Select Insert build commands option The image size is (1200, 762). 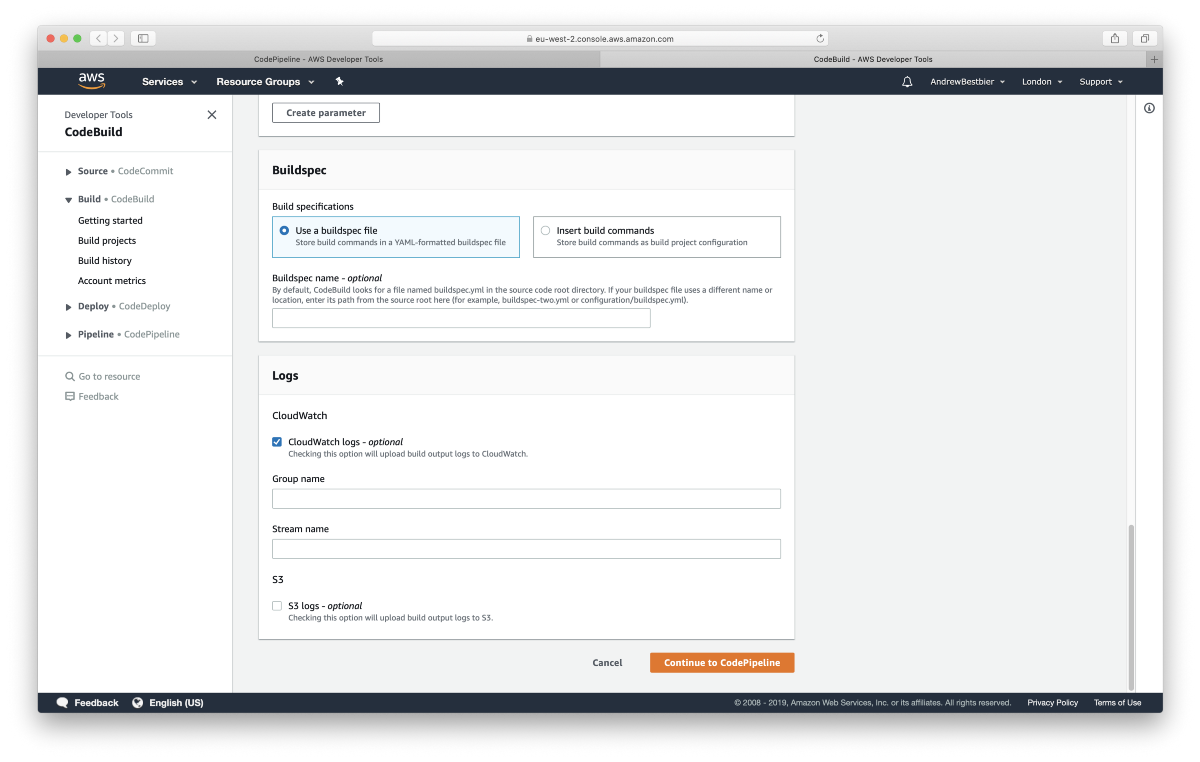pos(656,237)
